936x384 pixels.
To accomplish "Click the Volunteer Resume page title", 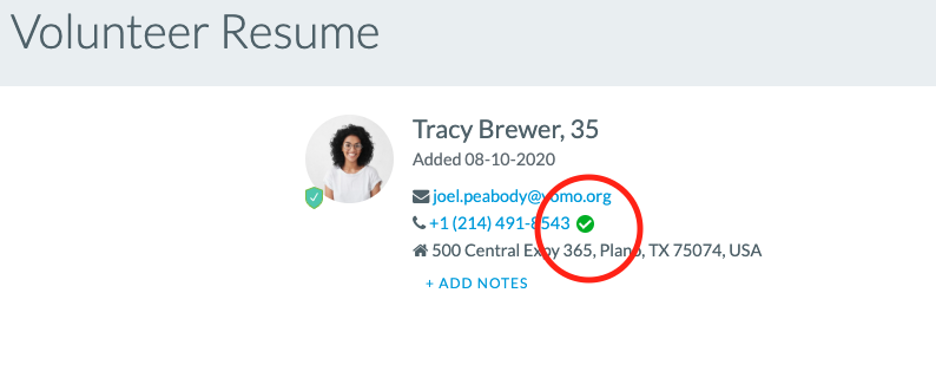I will (195, 32).
